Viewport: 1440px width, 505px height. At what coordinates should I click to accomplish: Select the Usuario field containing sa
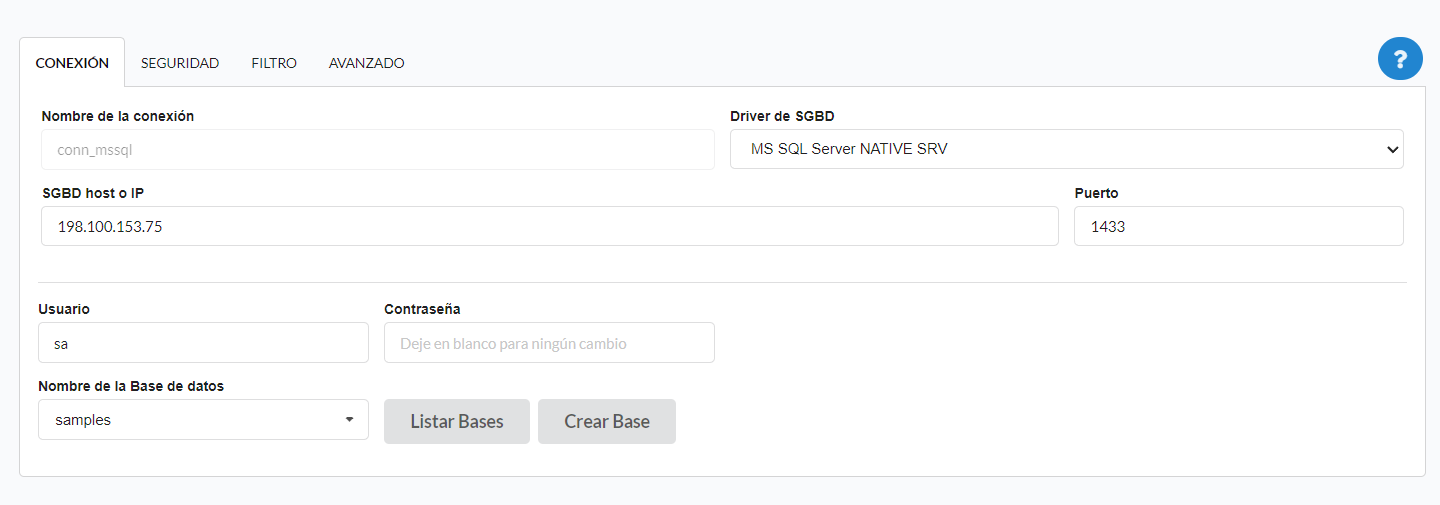203,343
